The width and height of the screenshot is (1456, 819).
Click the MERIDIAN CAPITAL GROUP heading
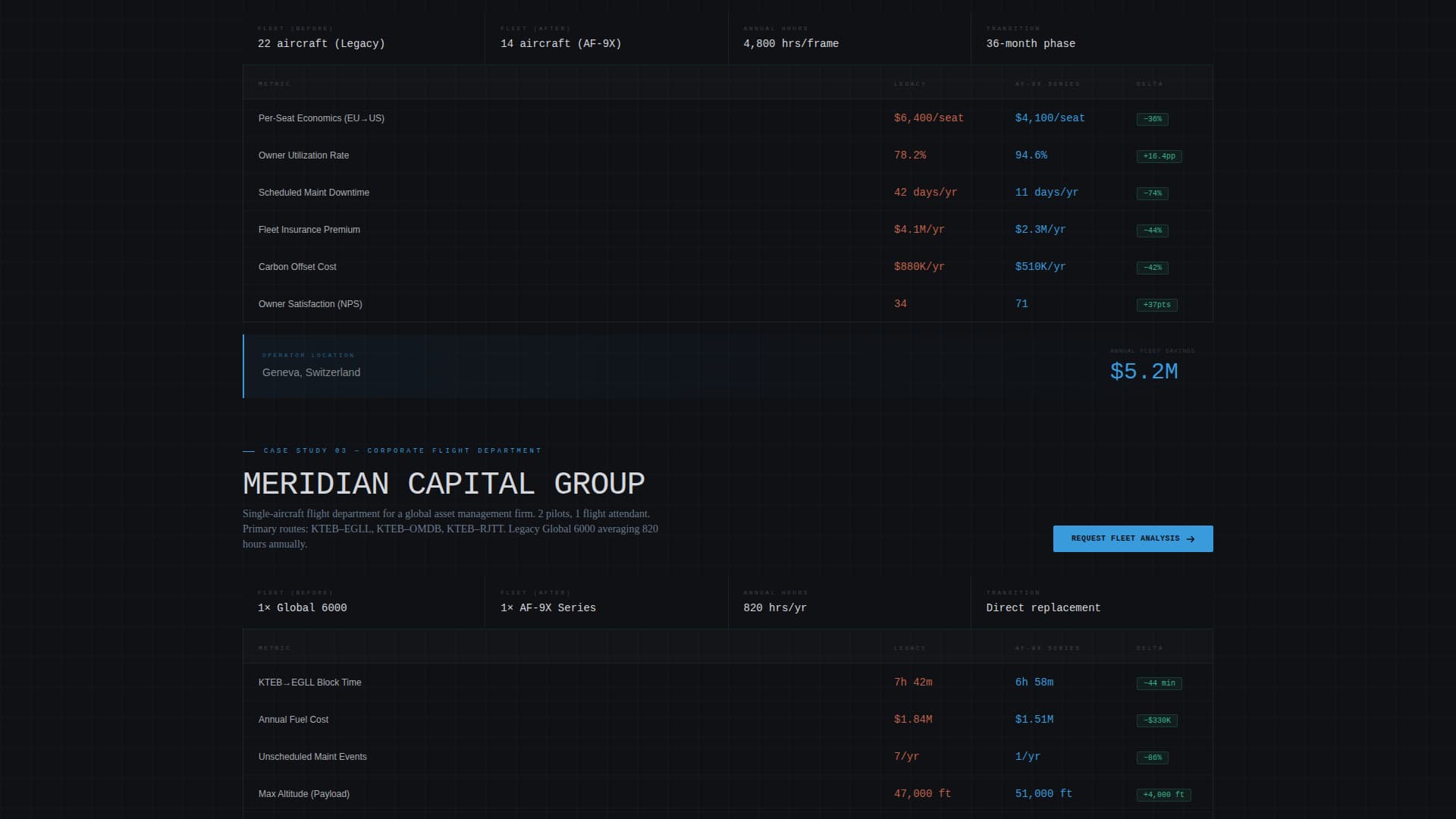pyautogui.click(x=444, y=483)
